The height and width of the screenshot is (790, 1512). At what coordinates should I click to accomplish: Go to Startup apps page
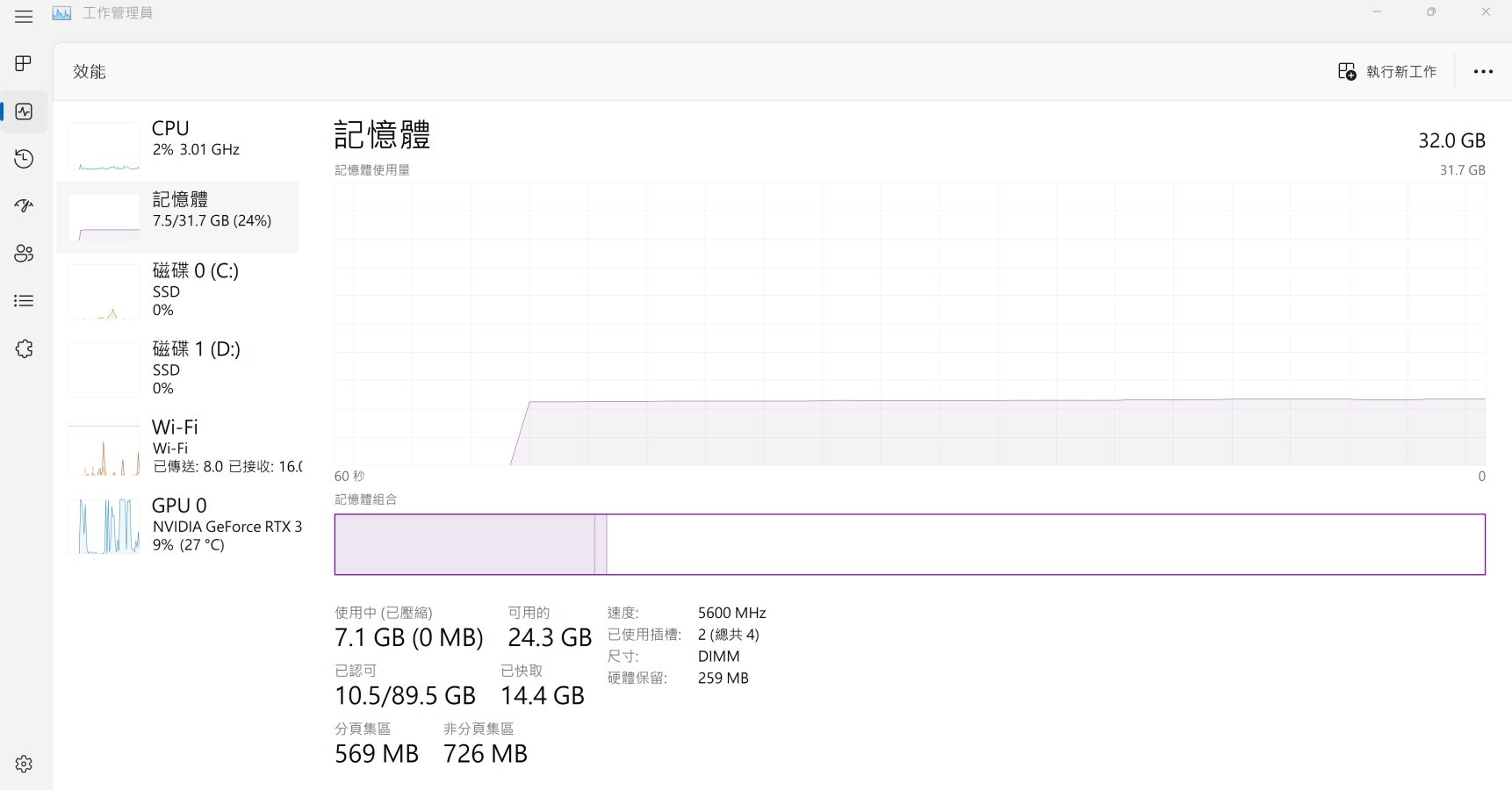point(24,205)
